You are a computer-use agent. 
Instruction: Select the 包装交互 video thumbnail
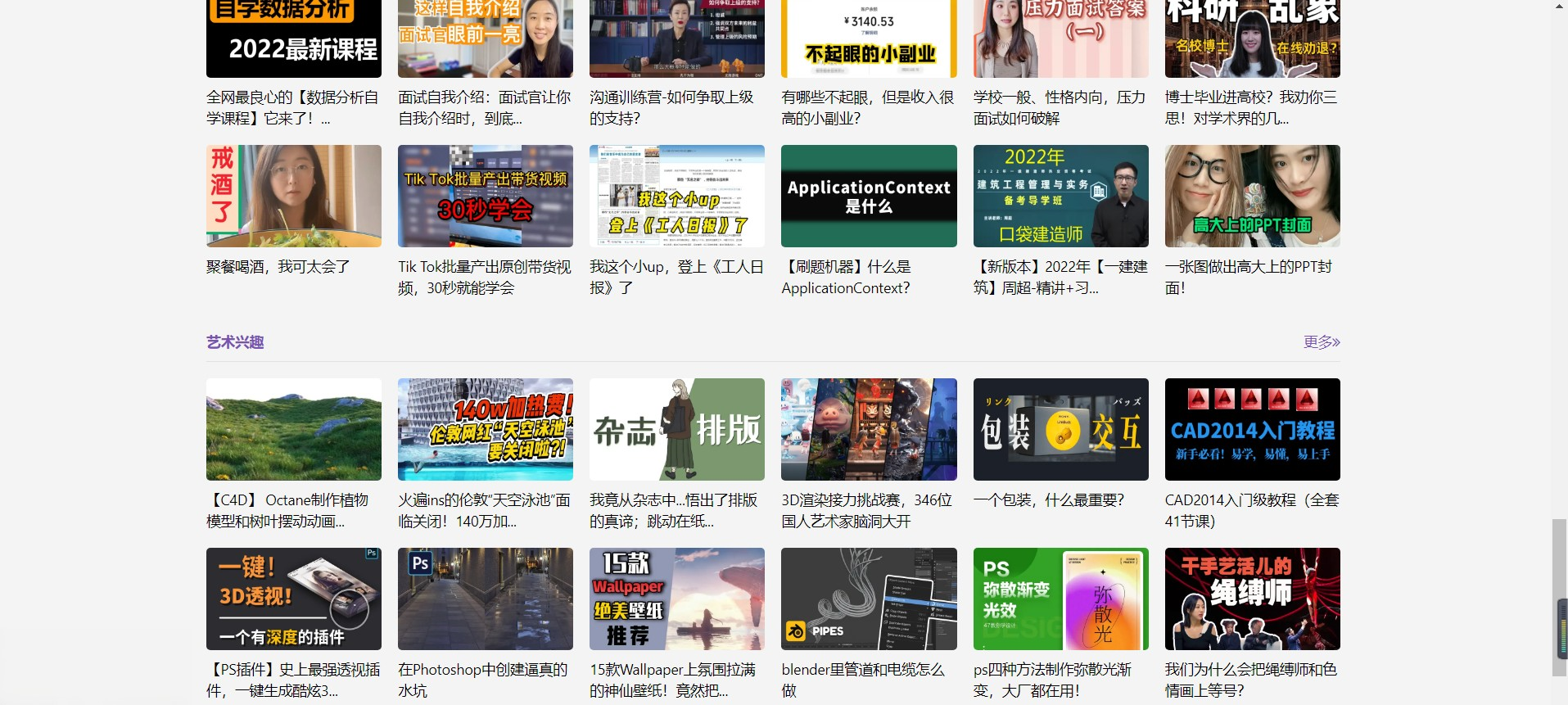tap(1060, 429)
